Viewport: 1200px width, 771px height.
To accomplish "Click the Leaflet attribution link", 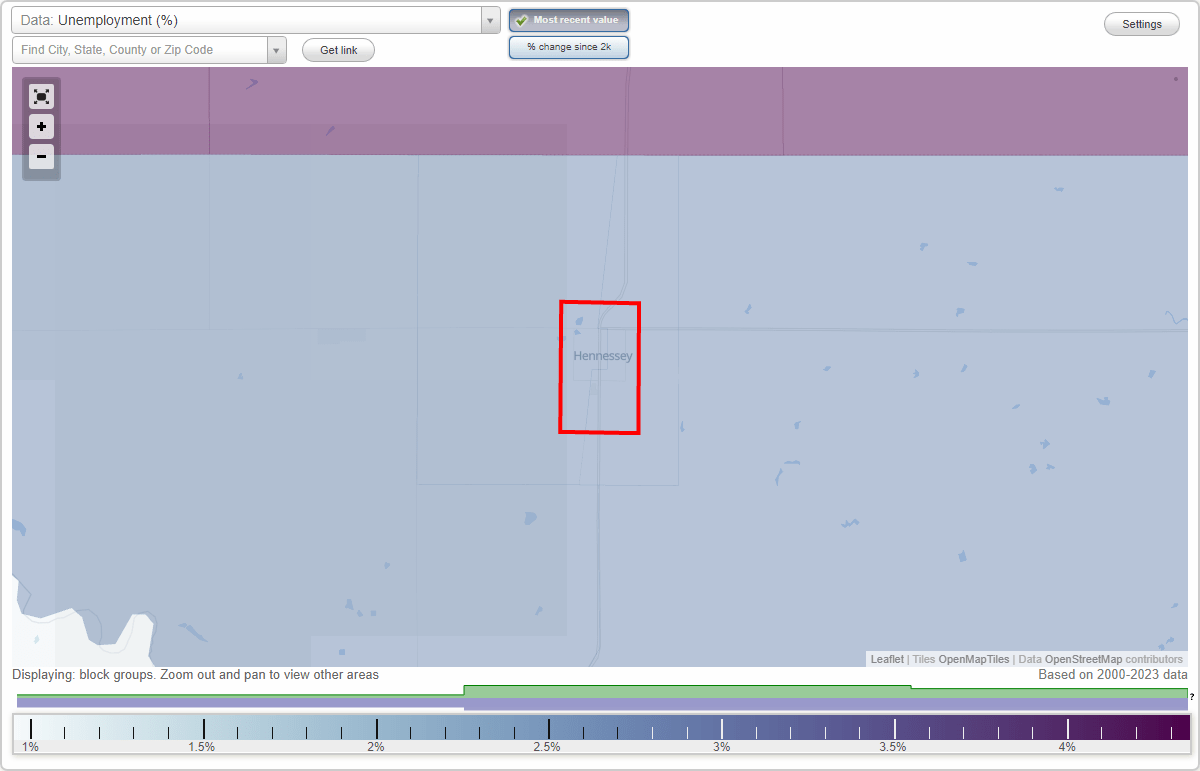I will 887,660.
